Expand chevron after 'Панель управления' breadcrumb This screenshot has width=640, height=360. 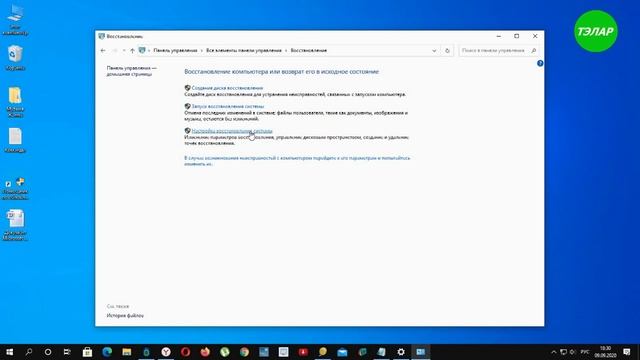click(202, 51)
